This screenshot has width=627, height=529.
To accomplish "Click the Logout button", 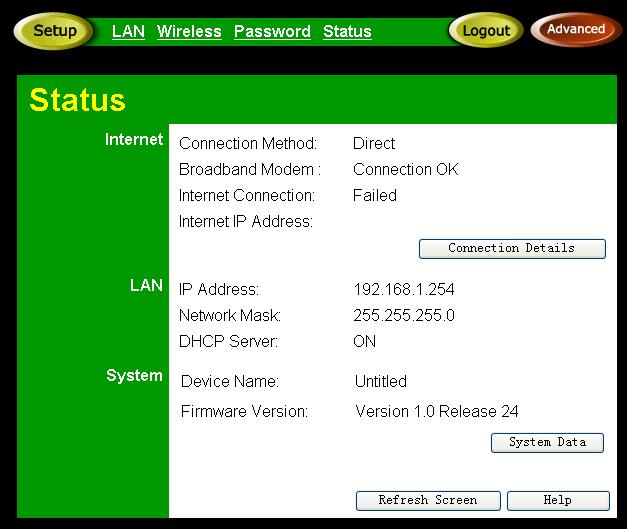I will pyautogui.click(x=486, y=30).
